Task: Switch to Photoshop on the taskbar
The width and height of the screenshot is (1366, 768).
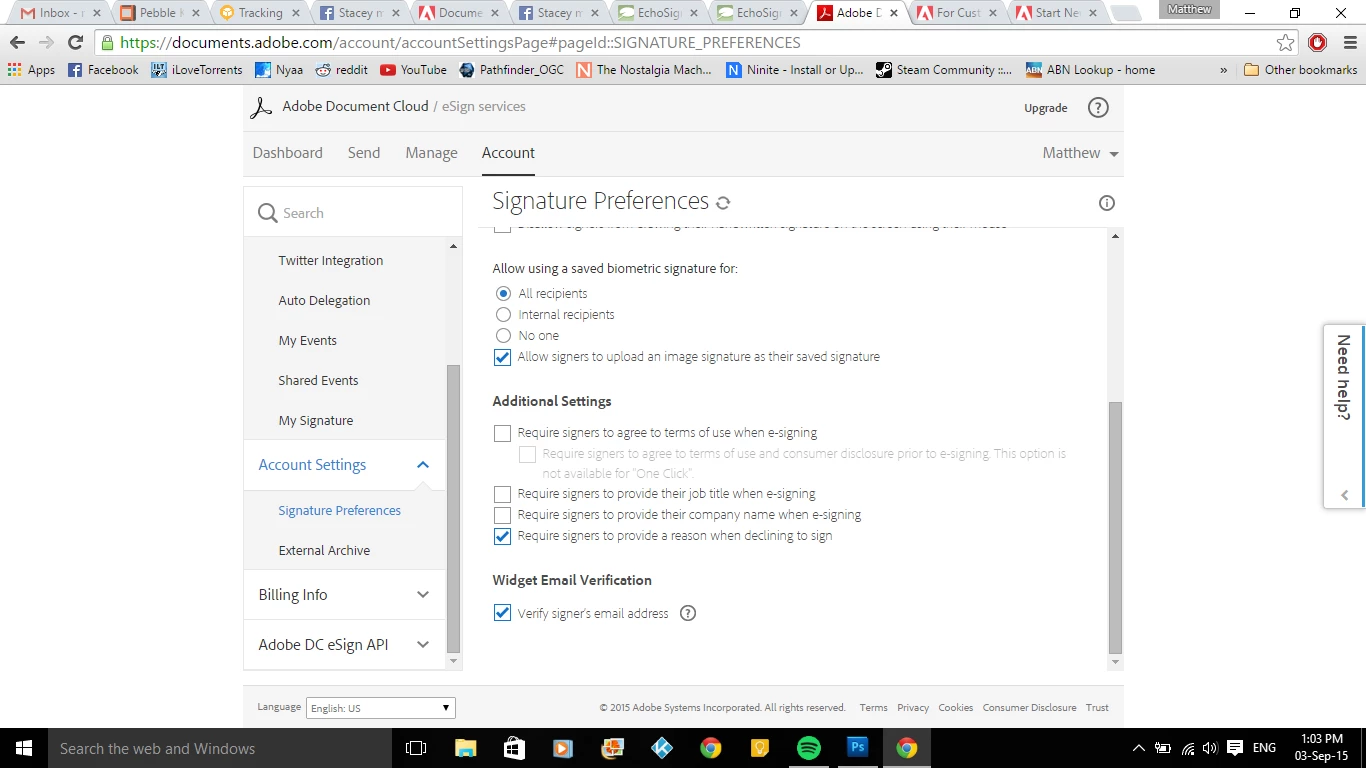Action: point(857,748)
